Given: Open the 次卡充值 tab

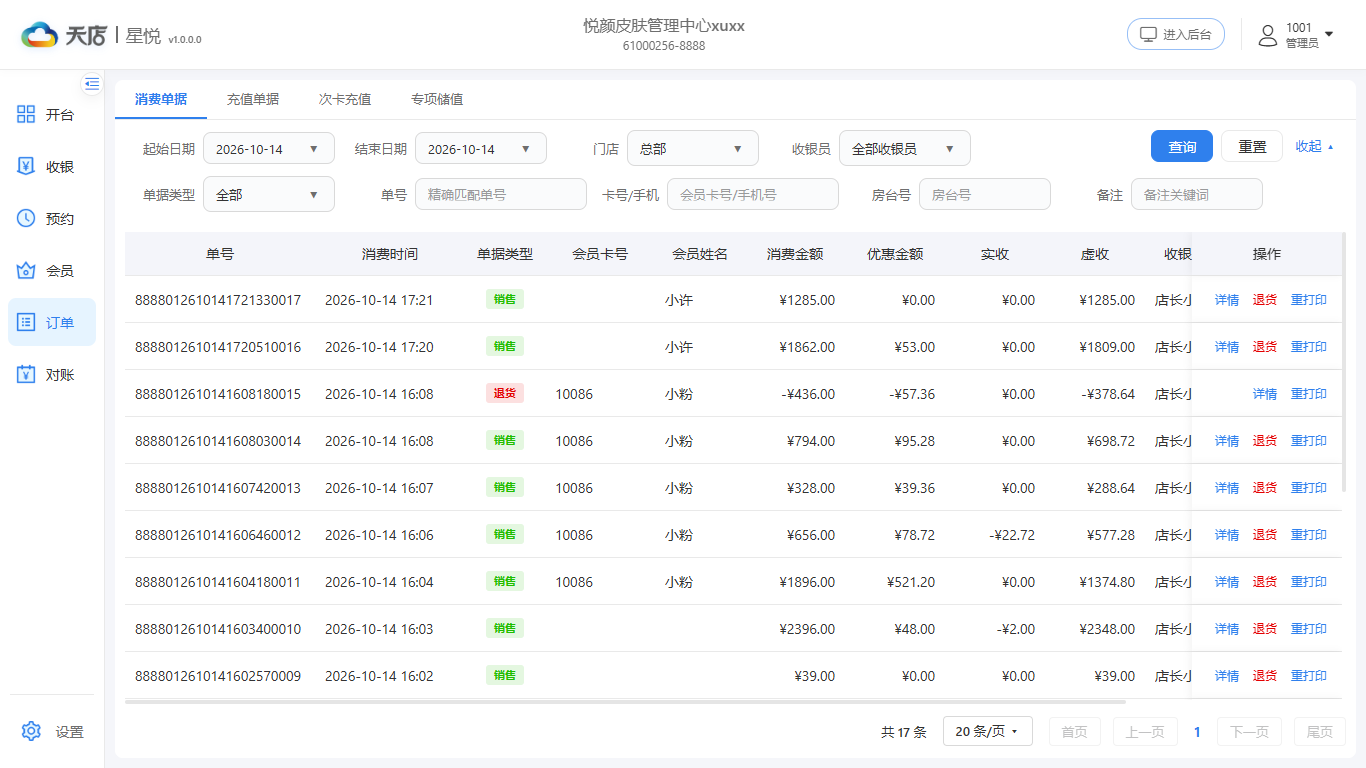Looking at the screenshot, I should coord(345,99).
